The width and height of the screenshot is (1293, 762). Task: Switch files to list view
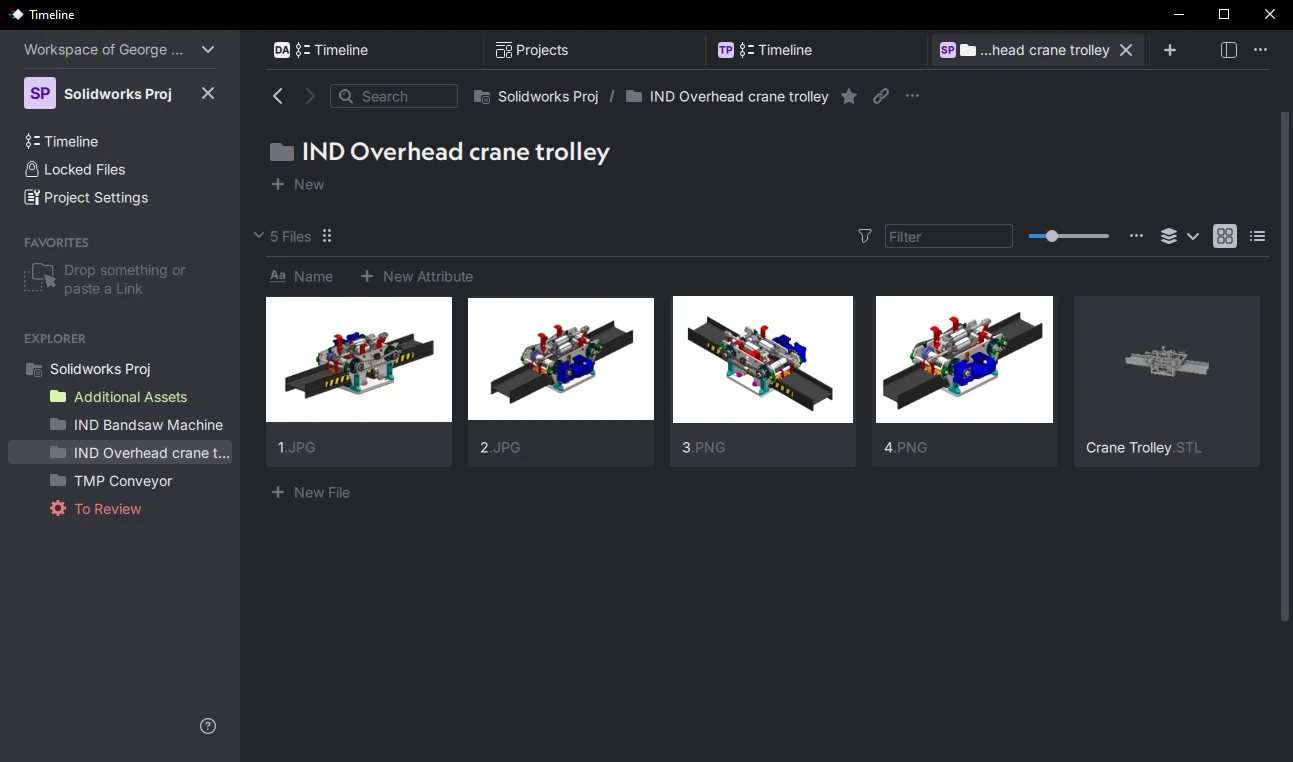tap(1257, 236)
